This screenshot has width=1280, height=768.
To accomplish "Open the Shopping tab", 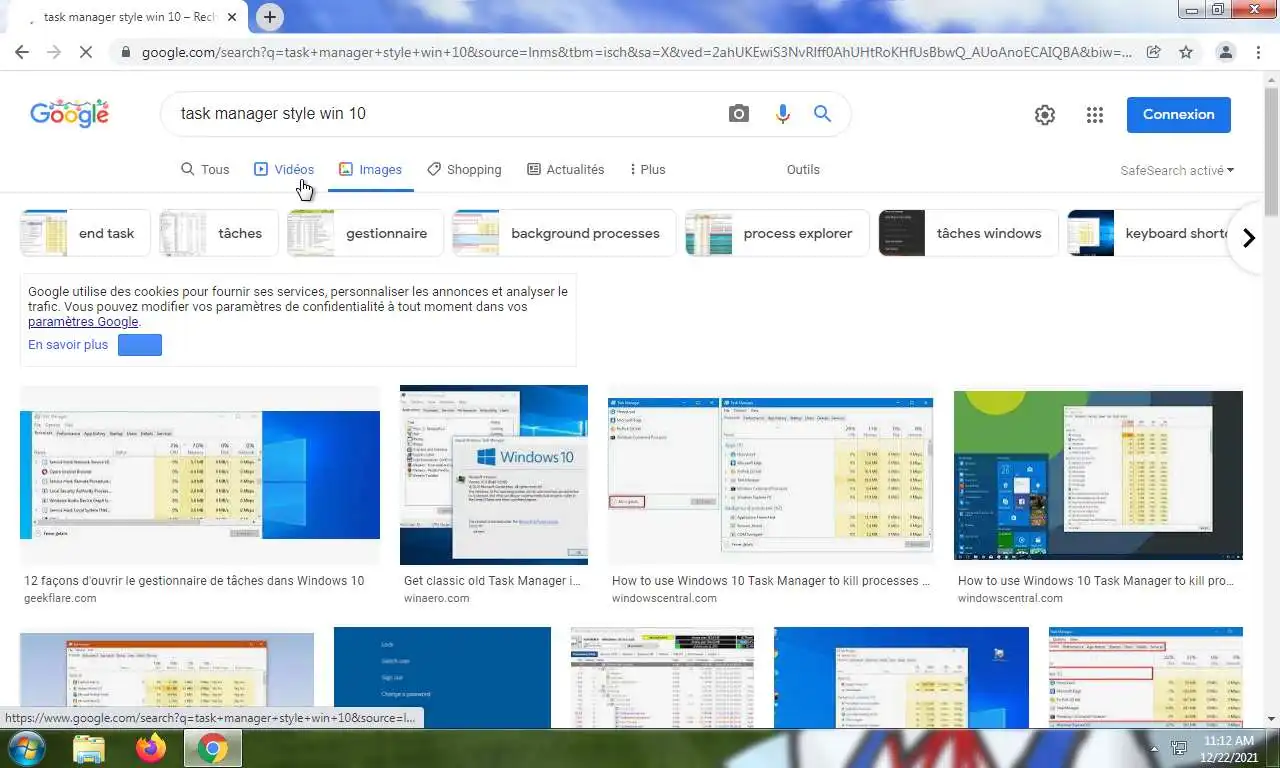I will (464, 170).
